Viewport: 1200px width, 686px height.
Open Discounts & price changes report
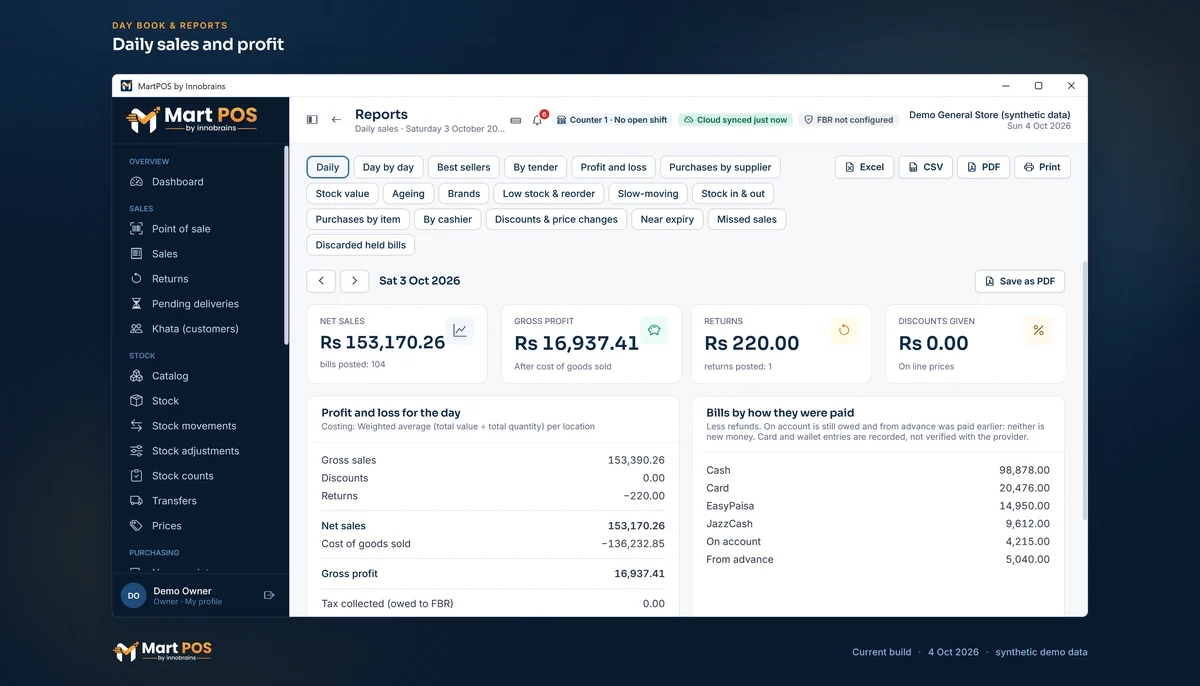pyautogui.click(x=556, y=219)
